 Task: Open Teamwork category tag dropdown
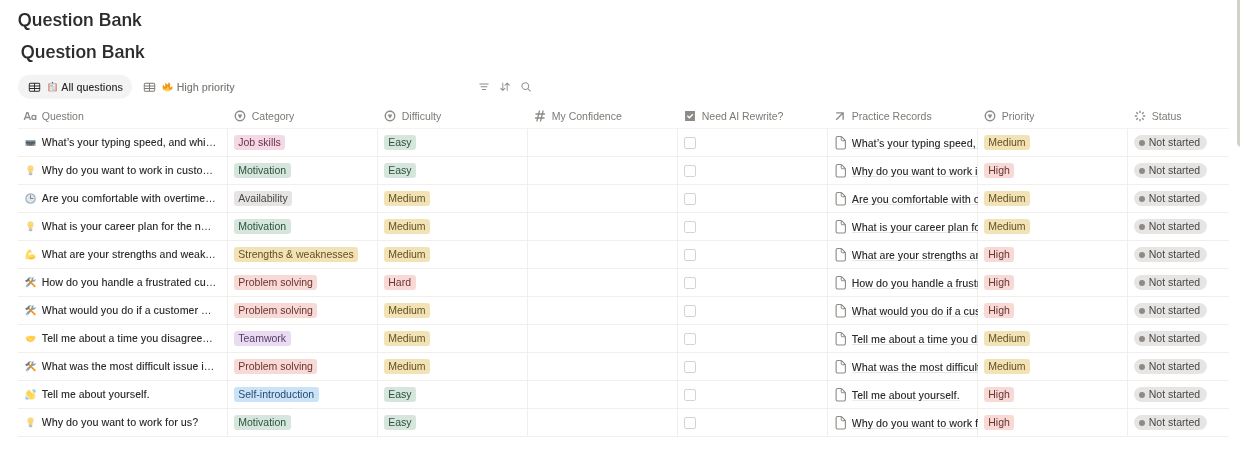pos(262,339)
